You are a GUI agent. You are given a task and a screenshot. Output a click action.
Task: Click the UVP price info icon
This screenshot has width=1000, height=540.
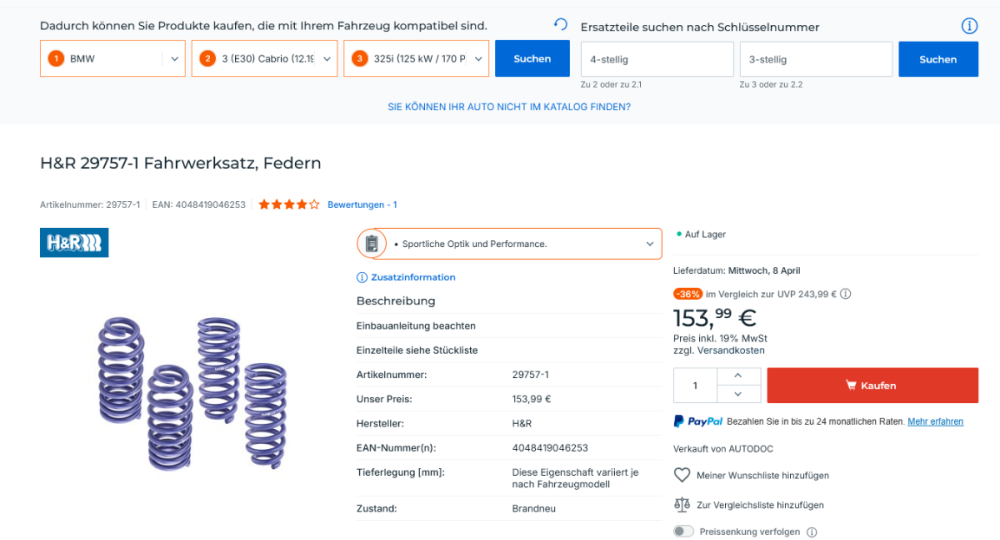tap(845, 294)
